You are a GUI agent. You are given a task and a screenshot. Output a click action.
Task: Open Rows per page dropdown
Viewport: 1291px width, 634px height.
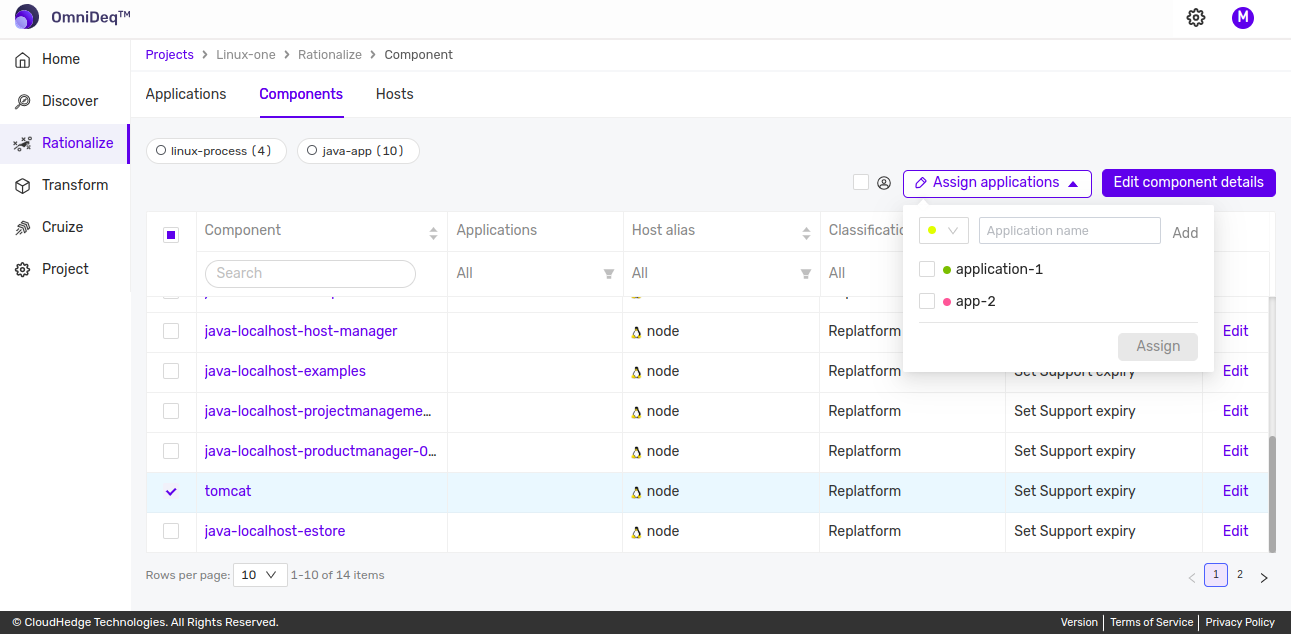[260, 575]
